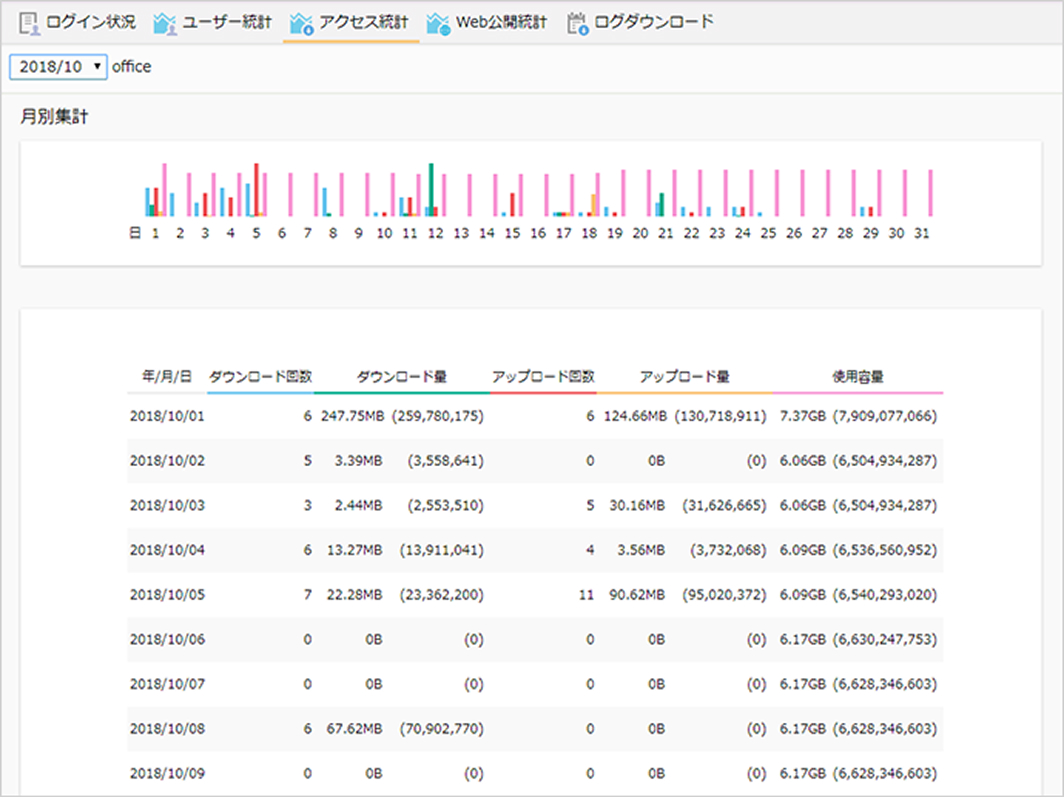Click the 年/月/日 column header
The image size is (1064, 798).
pos(167,377)
